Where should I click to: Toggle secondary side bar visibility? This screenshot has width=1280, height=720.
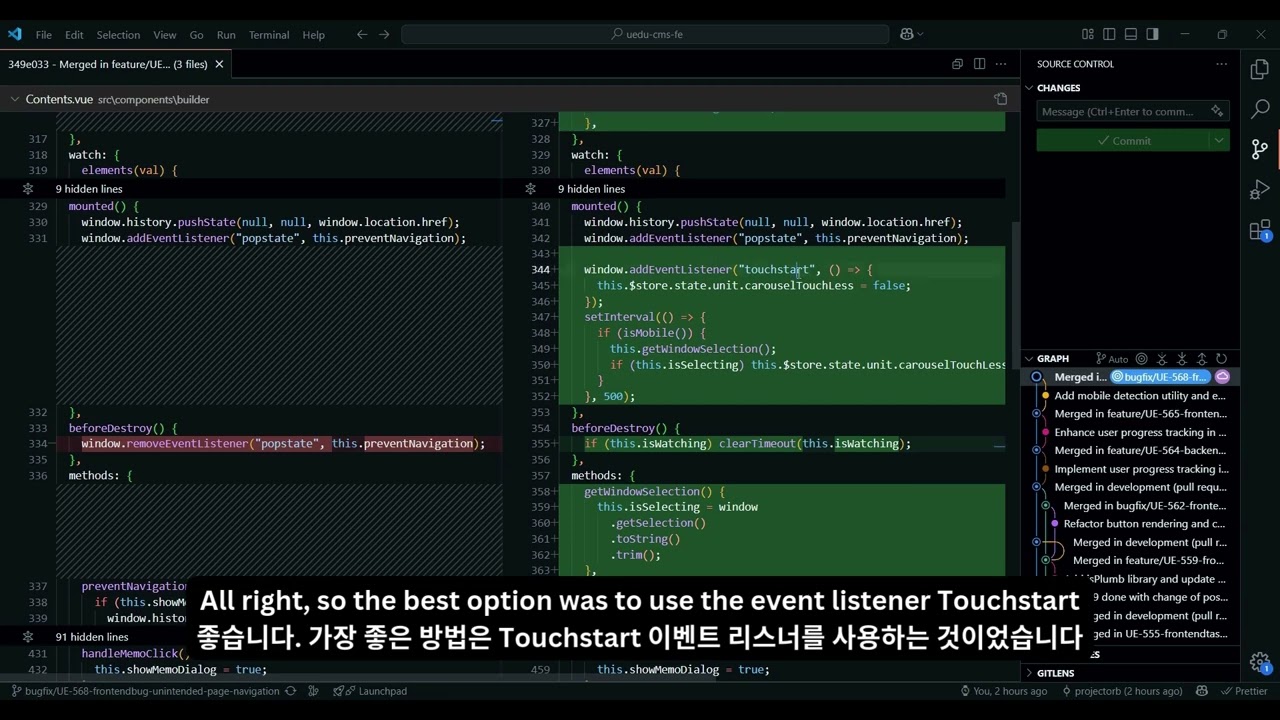pos(1153,34)
